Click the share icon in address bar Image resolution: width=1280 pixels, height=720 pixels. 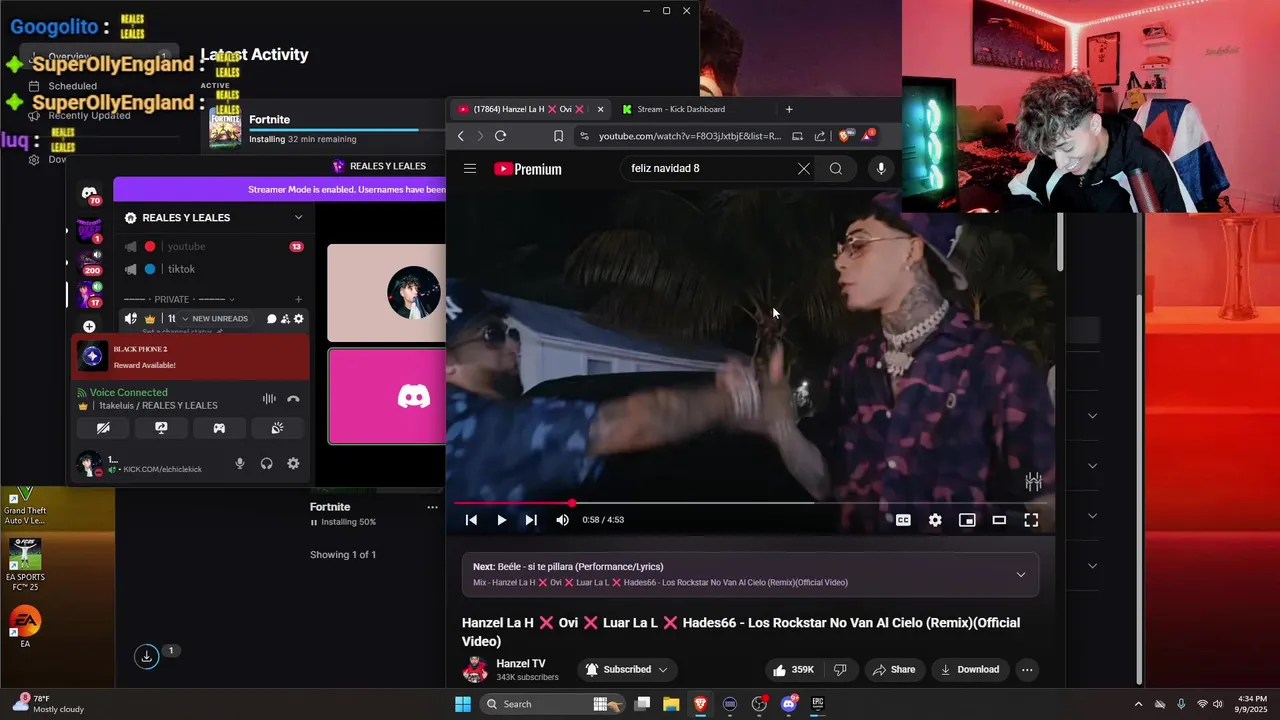click(820, 136)
